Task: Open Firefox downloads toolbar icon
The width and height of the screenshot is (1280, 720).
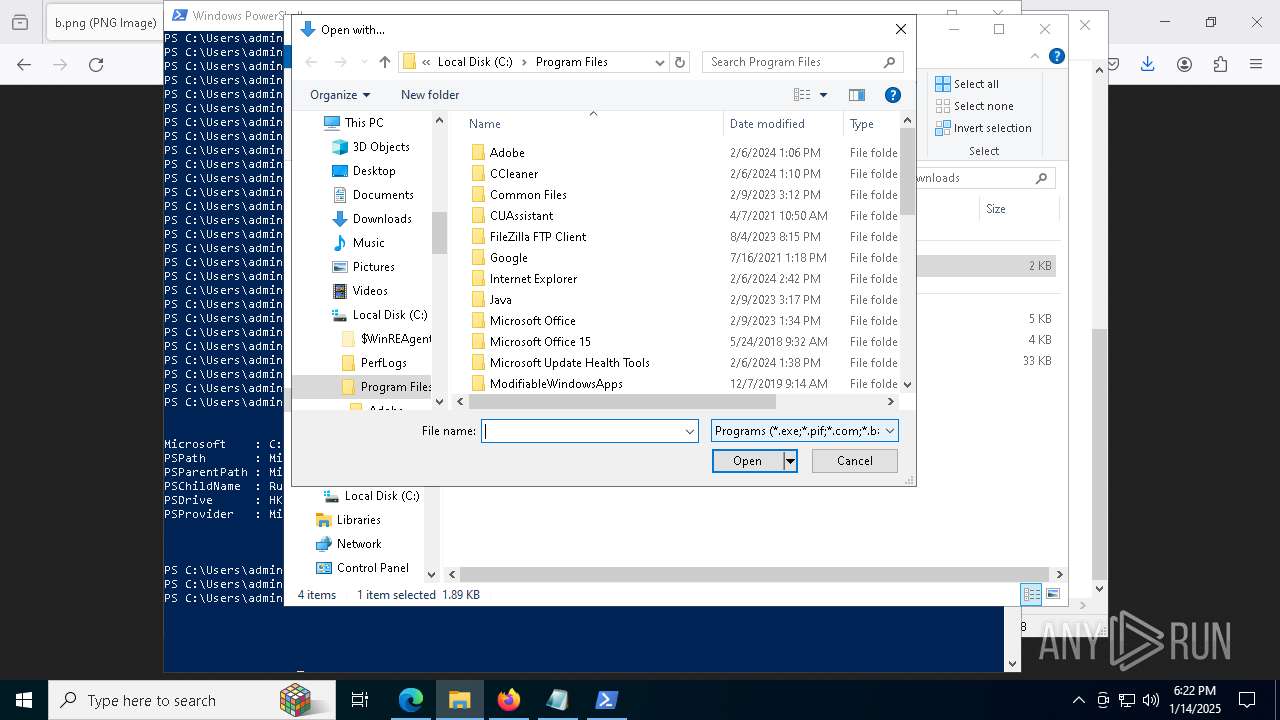Action: tap(1148, 64)
